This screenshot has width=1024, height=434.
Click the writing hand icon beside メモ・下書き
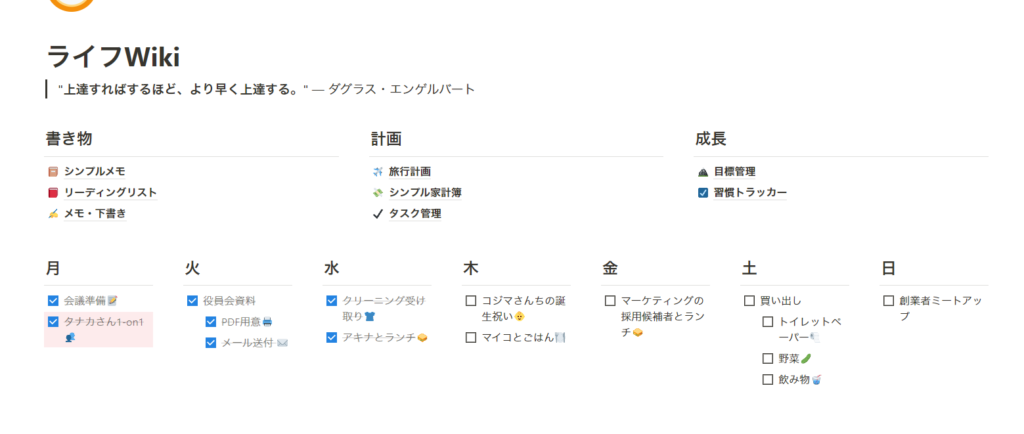53,213
